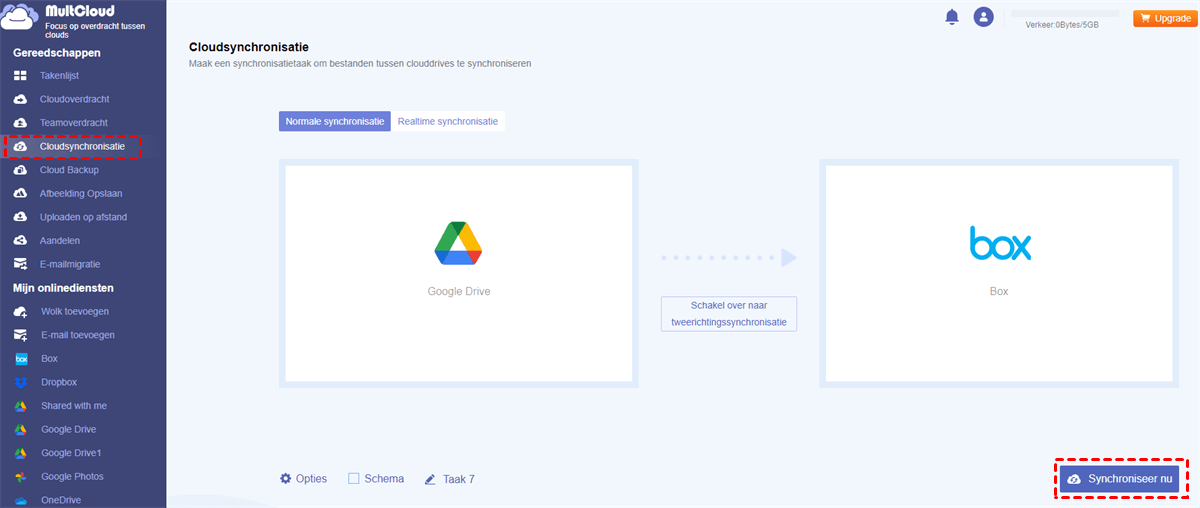
Task: Click the Aandelen share icon
Action: [20, 241]
